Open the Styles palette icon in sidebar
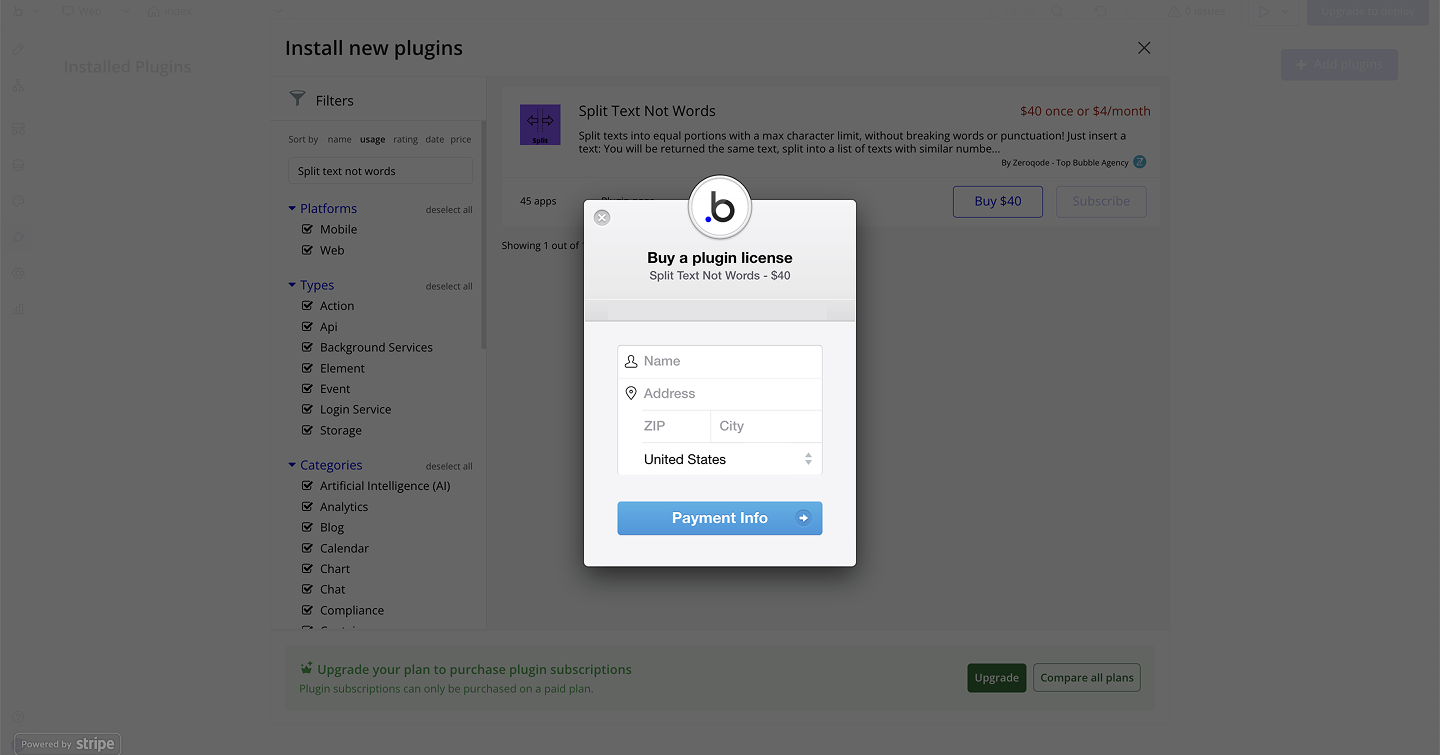This screenshot has width=1440, height=755. pos(18,201)
